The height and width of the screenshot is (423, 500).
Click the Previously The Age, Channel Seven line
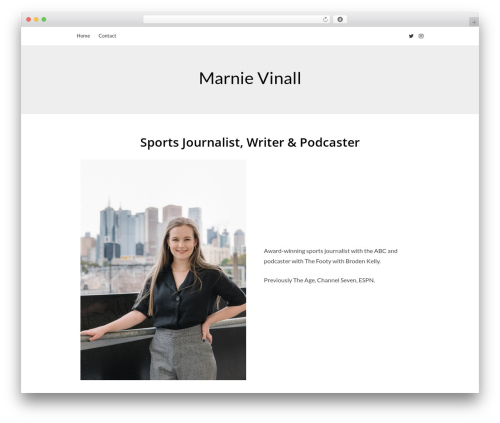pyautogui.click(x=319, y=280)
